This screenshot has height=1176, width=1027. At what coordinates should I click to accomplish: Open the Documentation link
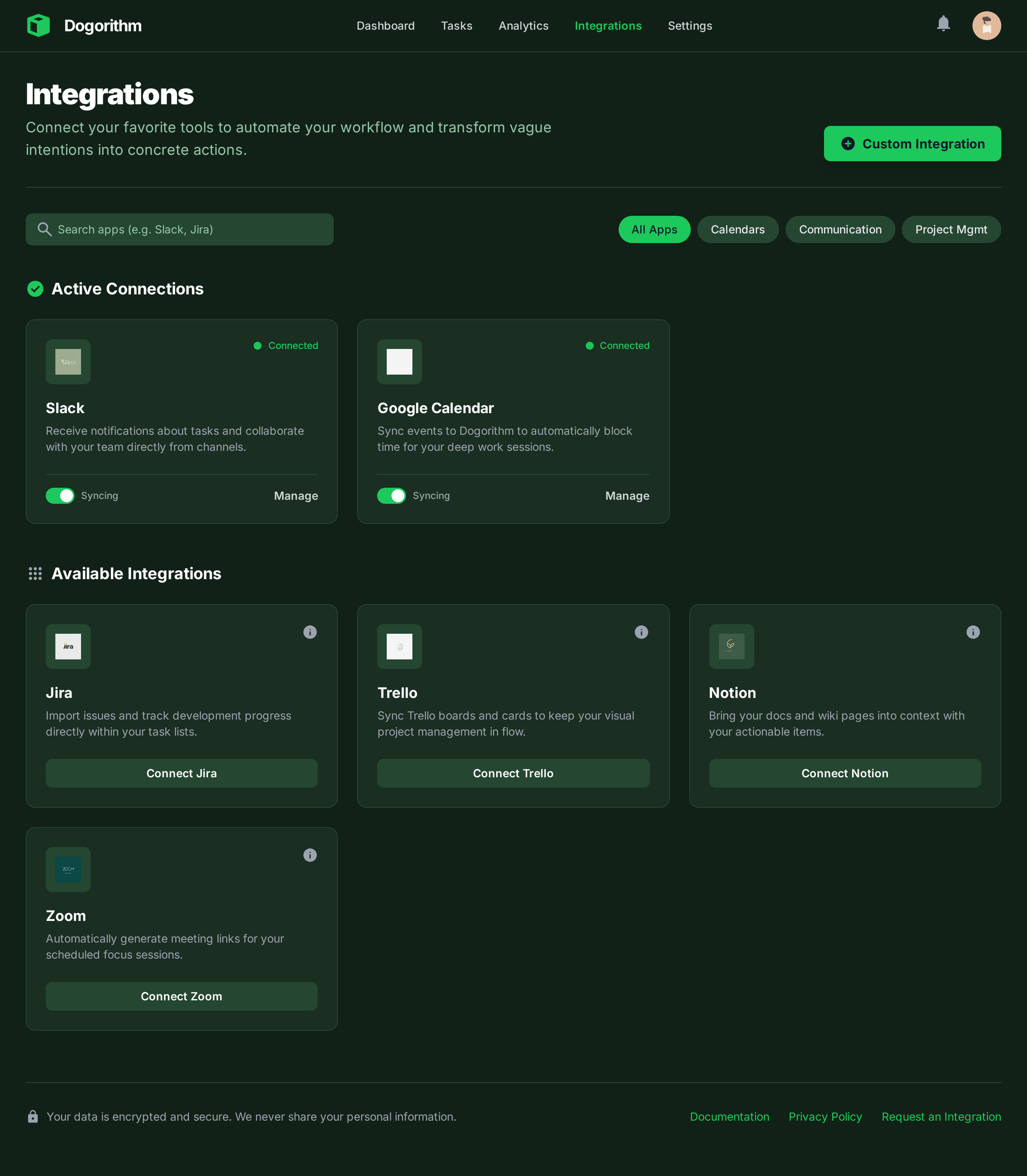730,1116
